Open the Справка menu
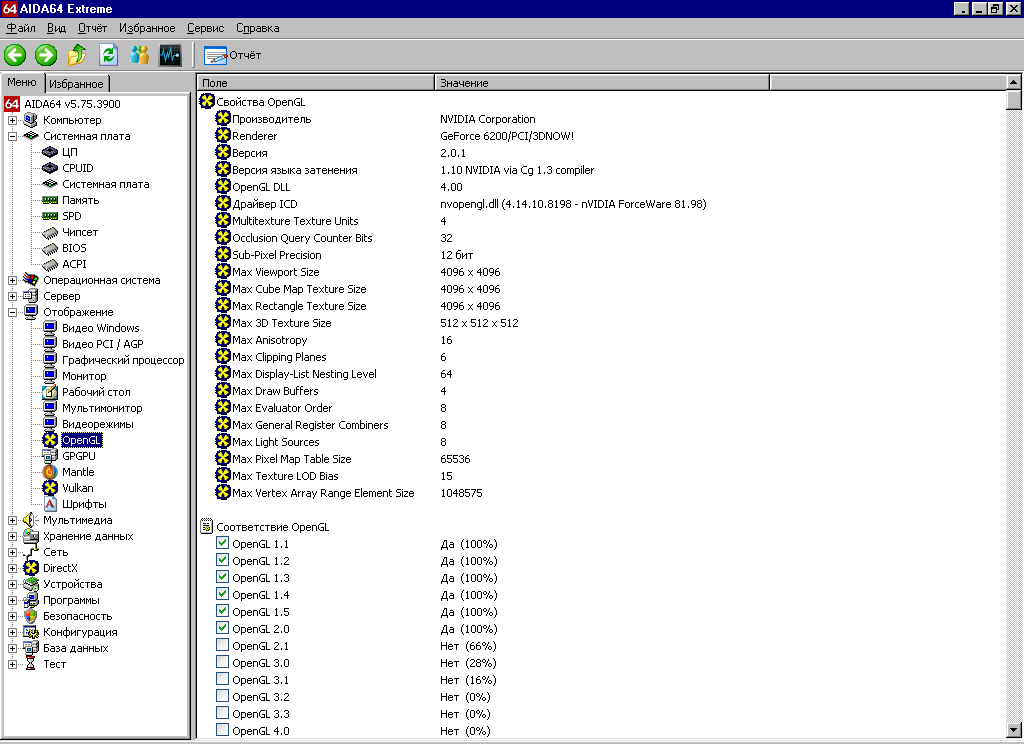Screen dimensions: 1024x744 pos(257,28)
